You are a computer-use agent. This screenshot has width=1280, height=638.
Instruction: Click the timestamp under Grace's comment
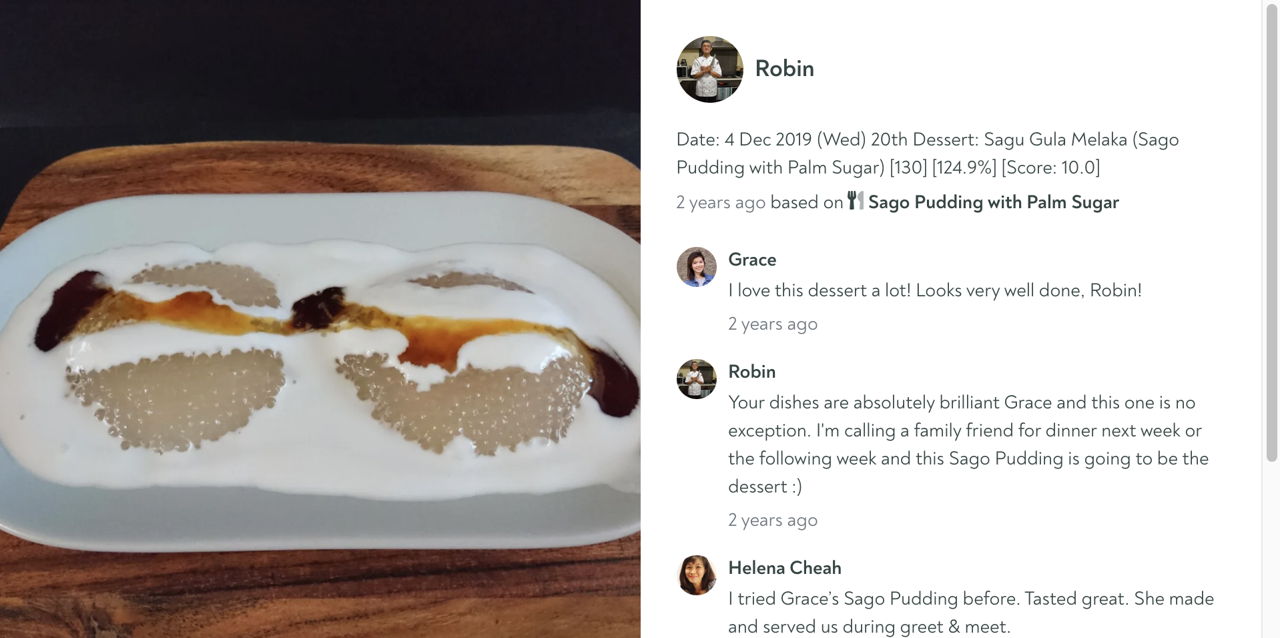[x=773, y=324]
